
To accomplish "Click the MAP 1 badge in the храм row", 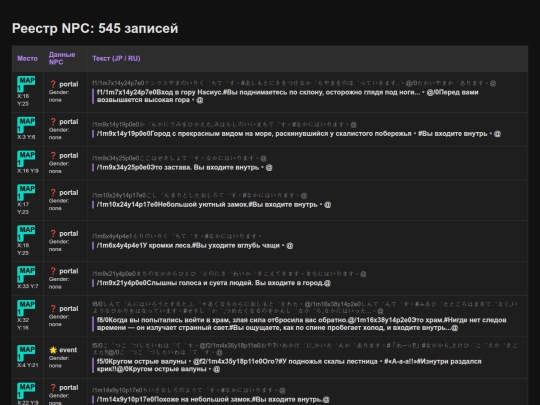I will click(26, 308).
